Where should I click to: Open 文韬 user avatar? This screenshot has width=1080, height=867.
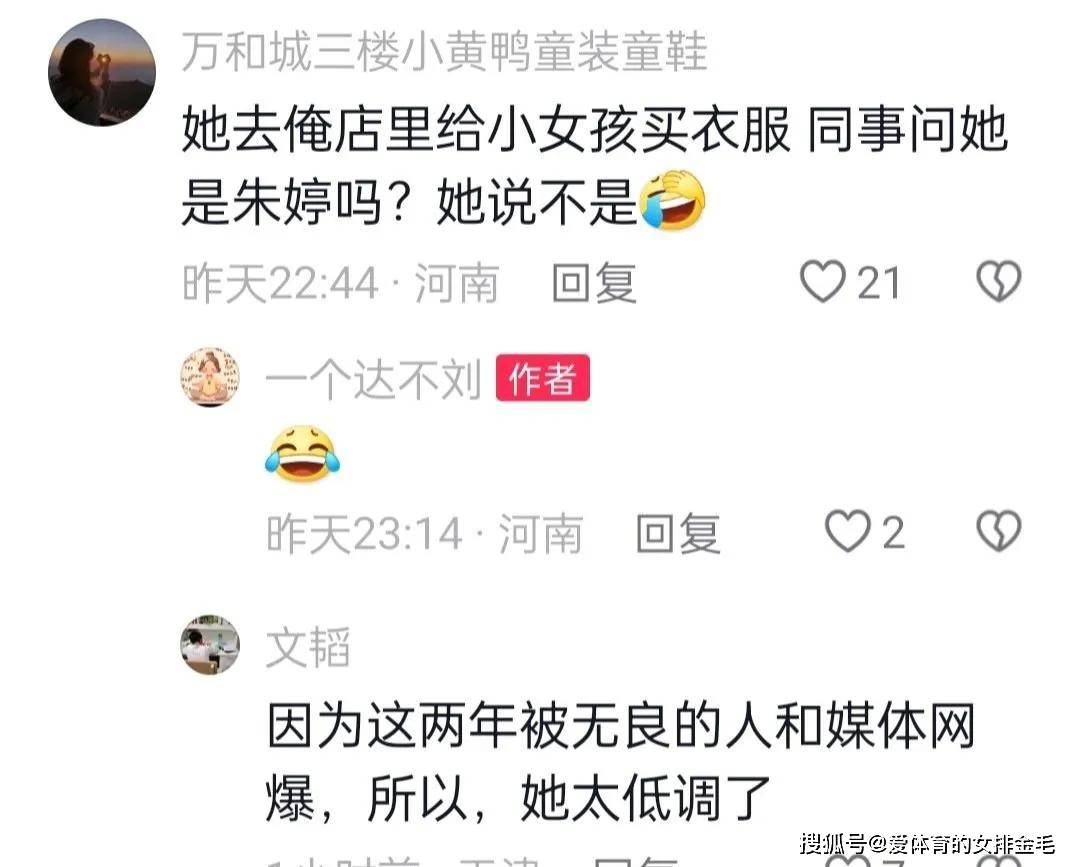coord(210,645)
